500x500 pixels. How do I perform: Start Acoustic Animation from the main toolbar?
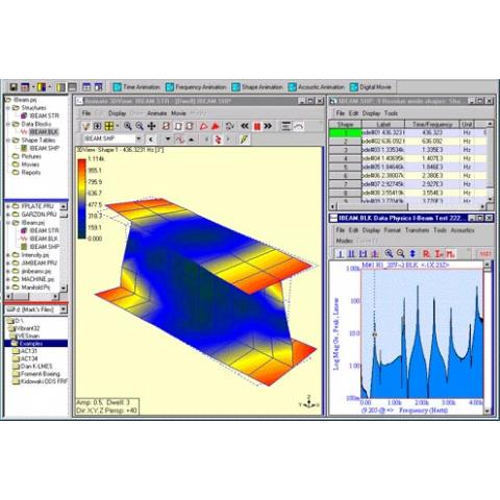click(316, 87)
